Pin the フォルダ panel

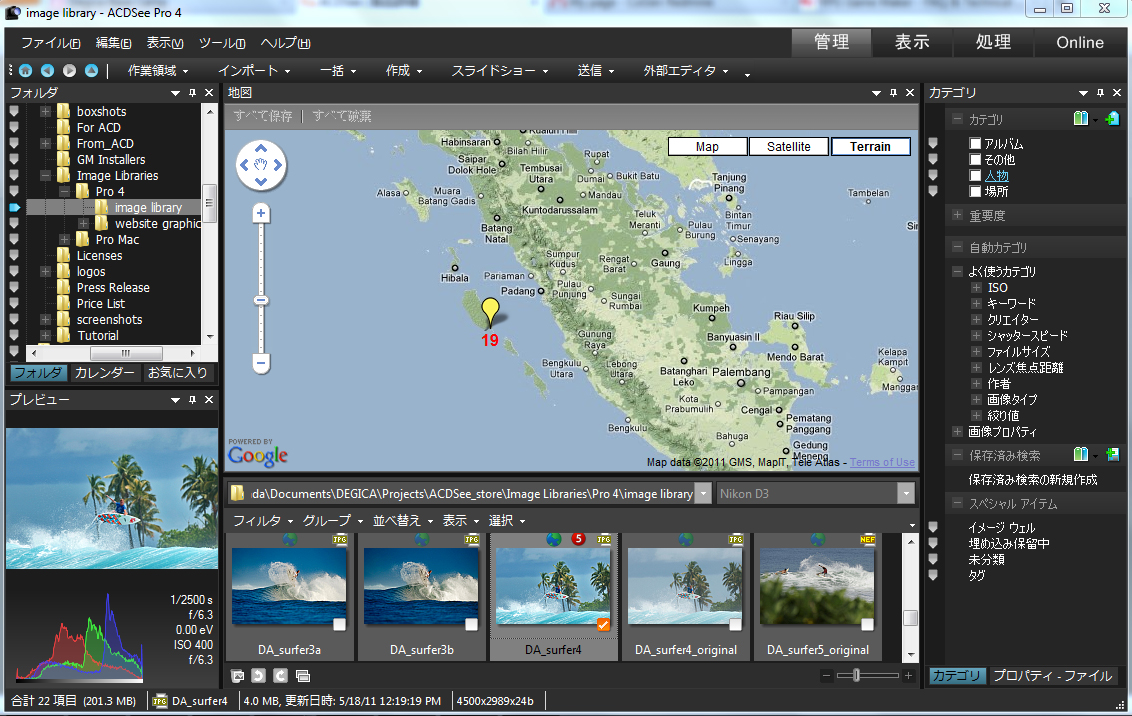192,93
